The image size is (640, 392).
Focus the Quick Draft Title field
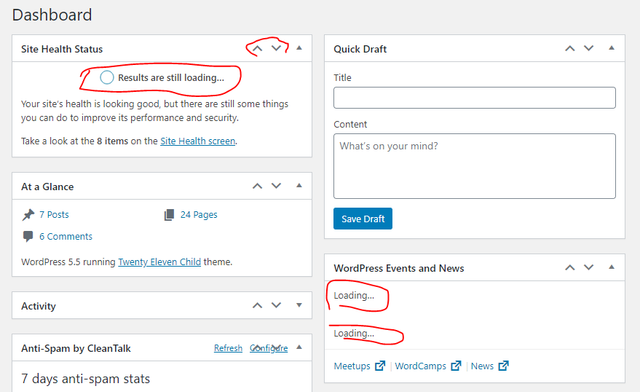(474, 98)
